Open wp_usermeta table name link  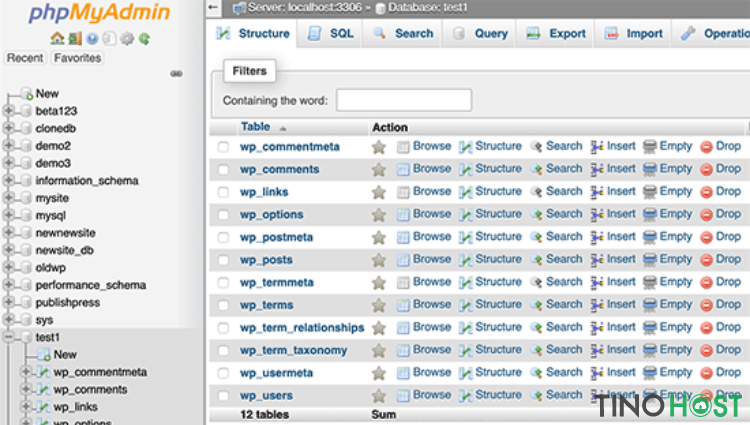pos(276,373)
